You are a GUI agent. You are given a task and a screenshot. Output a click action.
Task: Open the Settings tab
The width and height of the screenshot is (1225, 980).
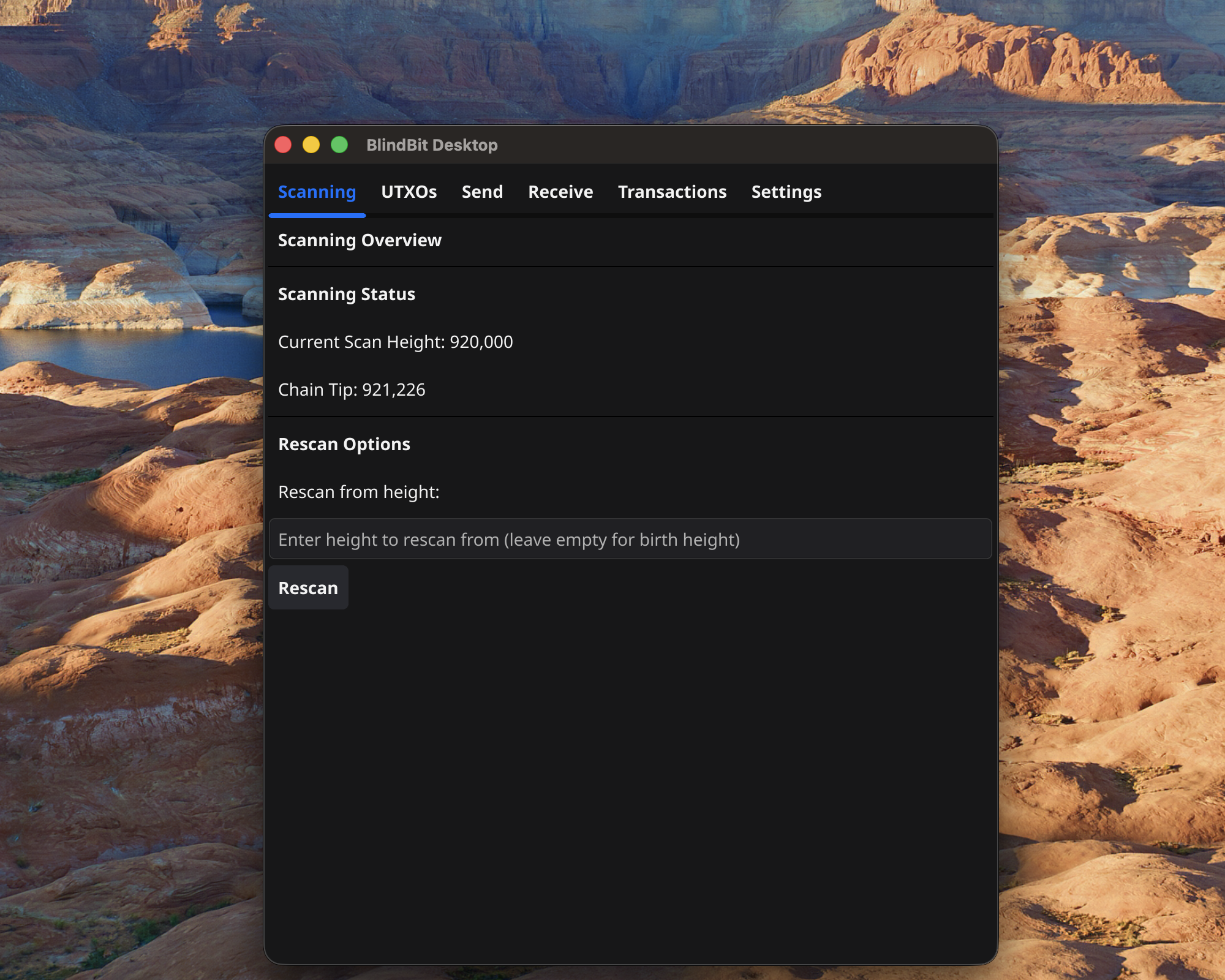click(x=786, y=192)
